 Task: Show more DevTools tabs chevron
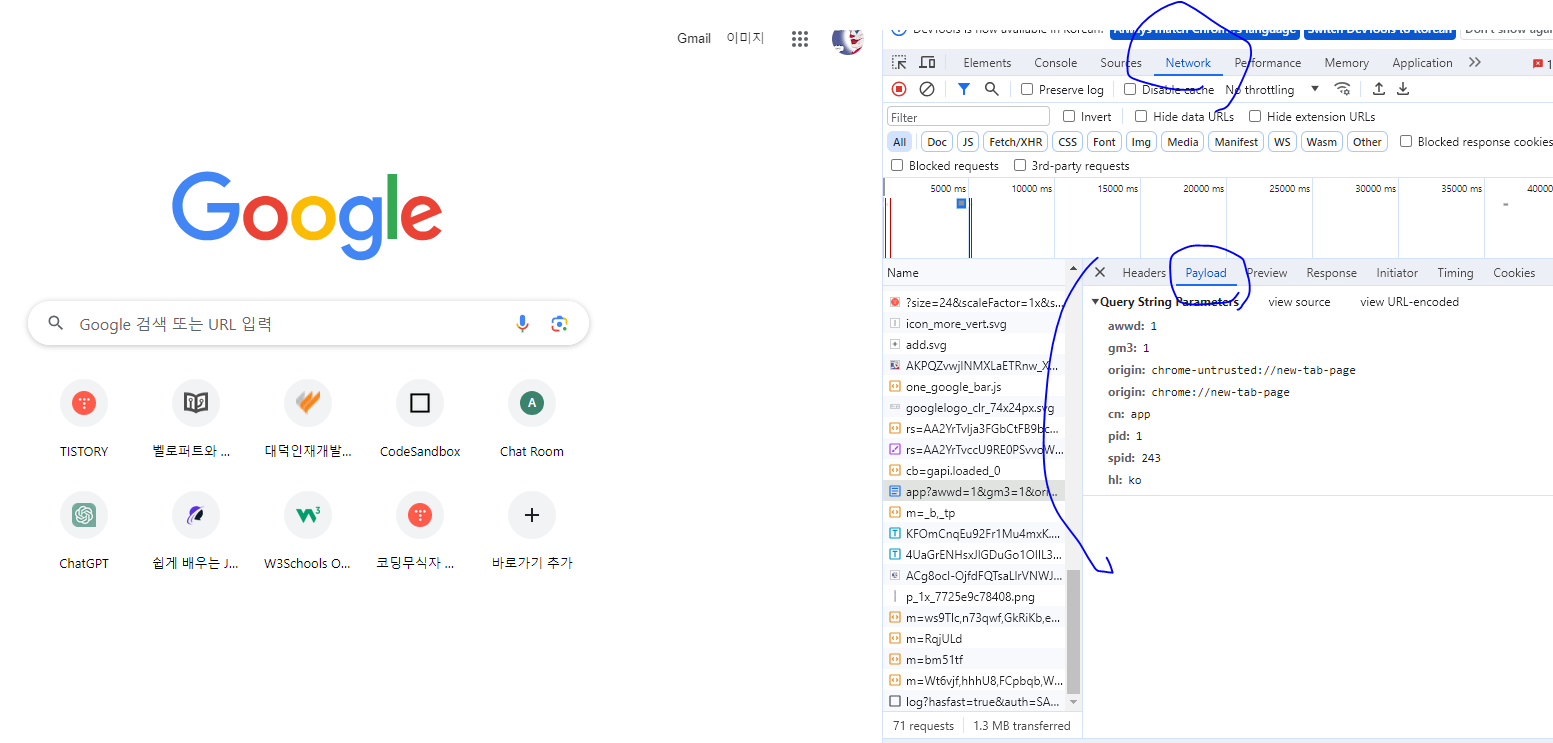[x=1475, y=62]
